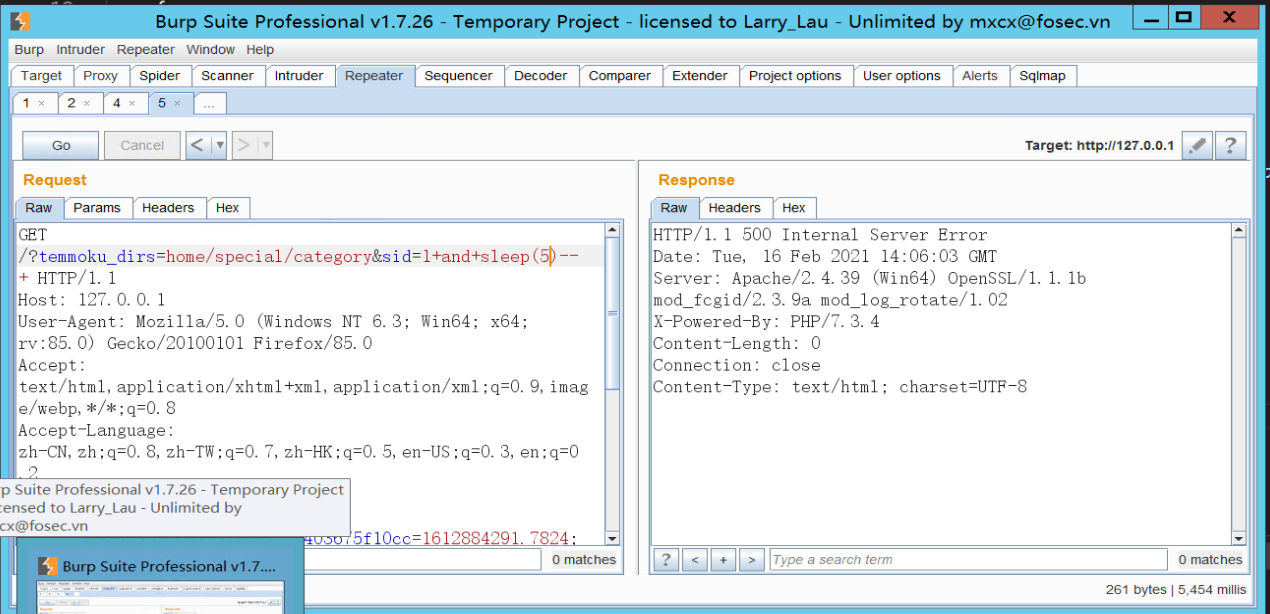The image size is (1270, 614).
Task: Expand the forward history dropdown arrow
Action: pos(265,145)
